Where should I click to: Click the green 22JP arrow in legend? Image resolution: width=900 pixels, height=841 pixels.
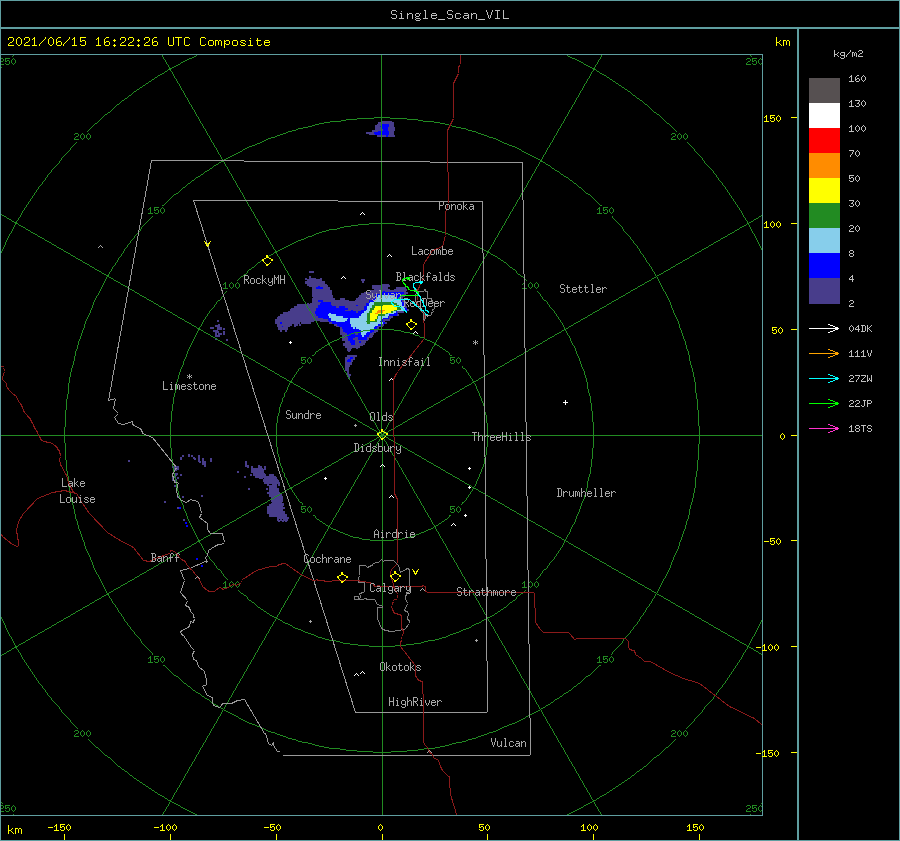tap(824, 404)
